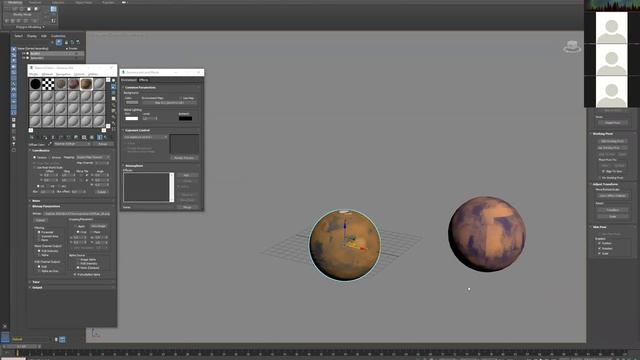This screenshot has width=640, height=360.
Task: Open the Polygon Modeling ribbon dropdown
Action: (30, 27)
